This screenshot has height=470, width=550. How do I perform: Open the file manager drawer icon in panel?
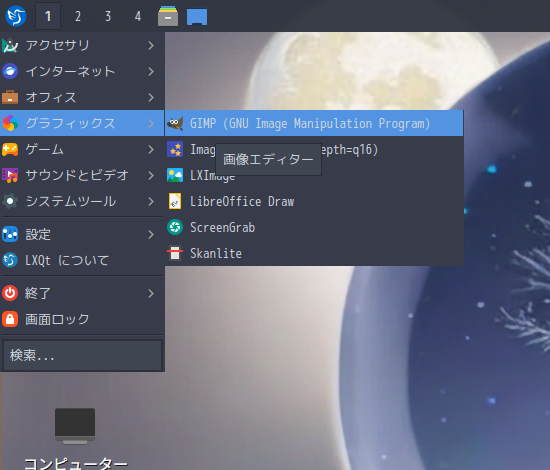pos(168,16)
